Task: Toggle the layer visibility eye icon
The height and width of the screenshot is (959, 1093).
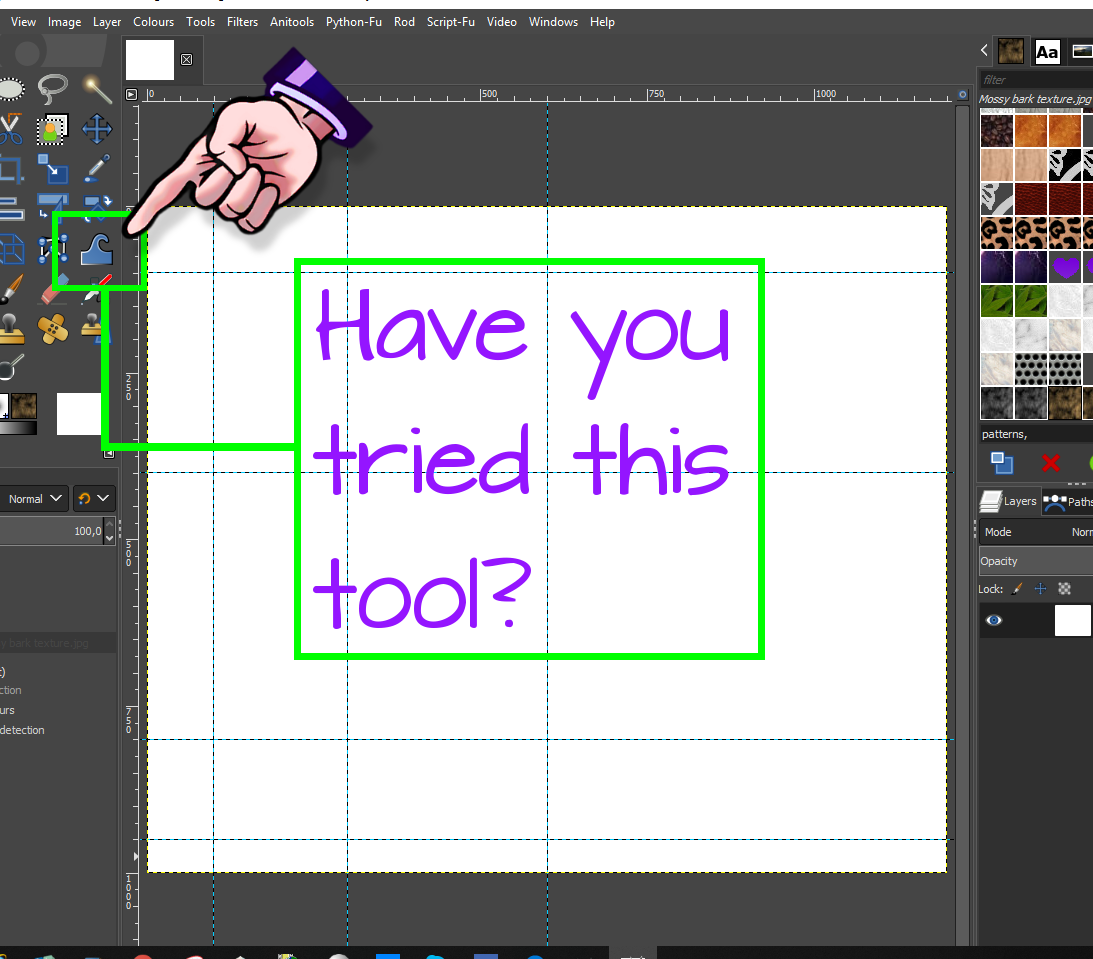Action: (x=994, y=620)
